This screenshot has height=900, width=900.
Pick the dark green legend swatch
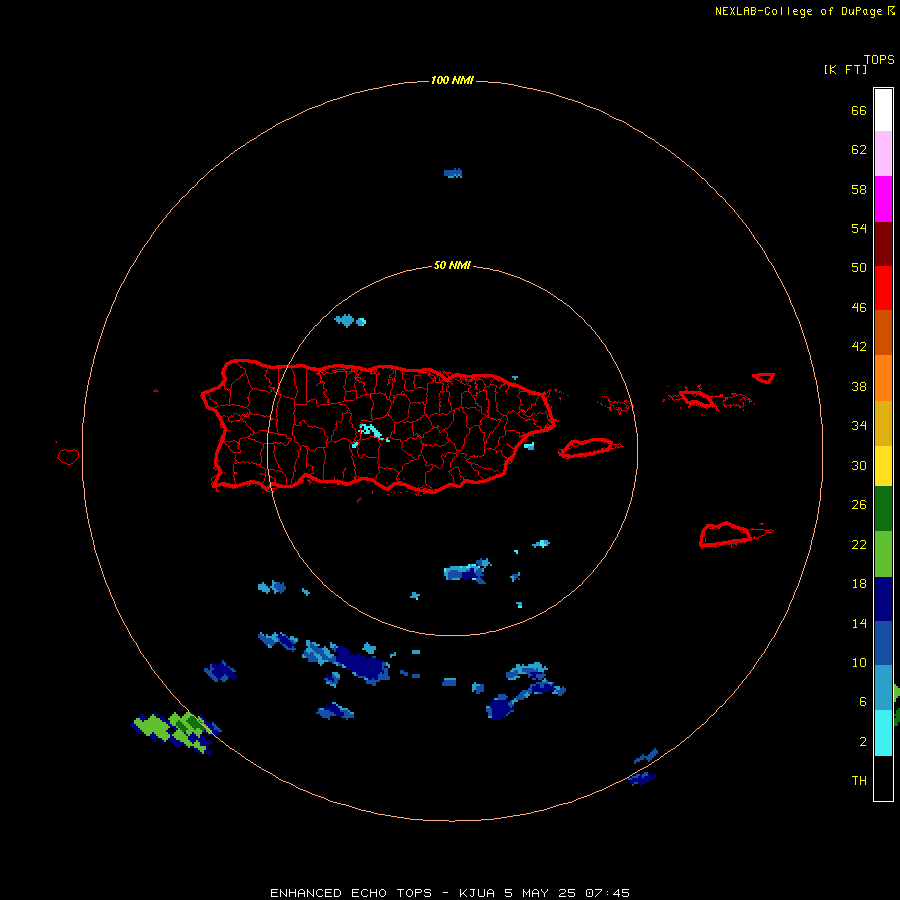click(883, 509)
